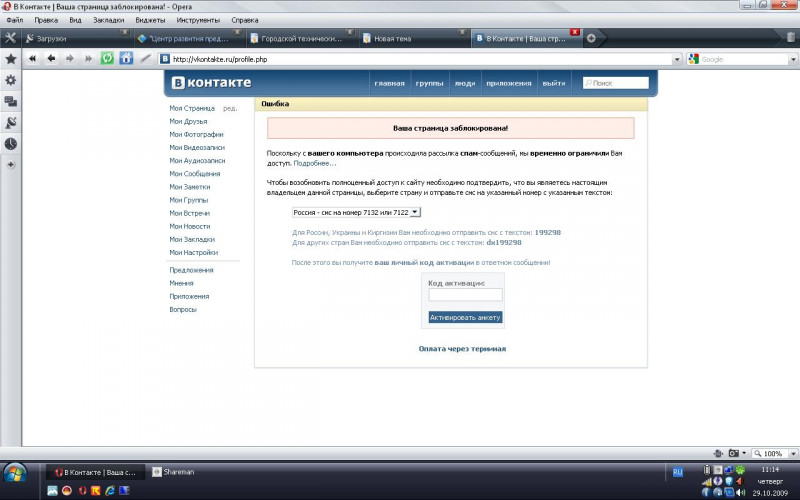Click the Активировать анкету button
This screenshot has height=500, width=800.
click(x=465, y=317)
